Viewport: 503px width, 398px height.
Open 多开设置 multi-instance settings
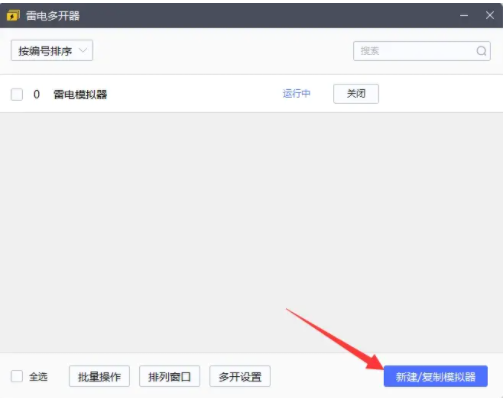click(x=240, y=376)
